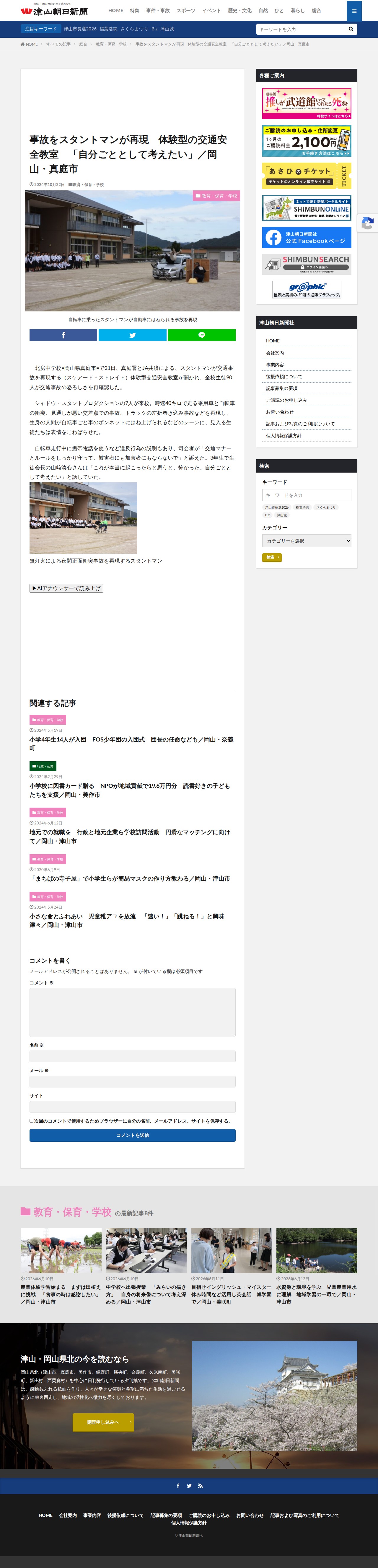378x1568 pixels.
Task: Click the main stuntman accident photo
Action: [132, 251]
